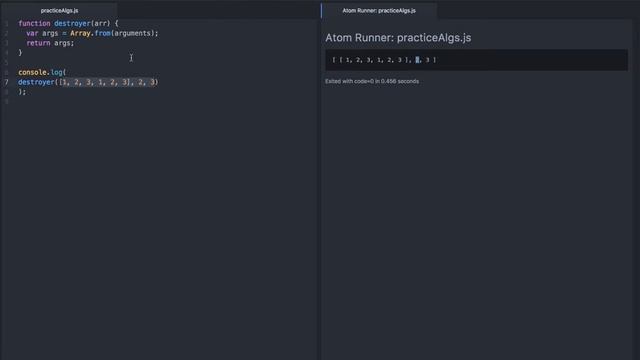This screenshot has height=360, width=640.
Task: Switch to the practiceAlgs.js editor tab
Action: 59,11
